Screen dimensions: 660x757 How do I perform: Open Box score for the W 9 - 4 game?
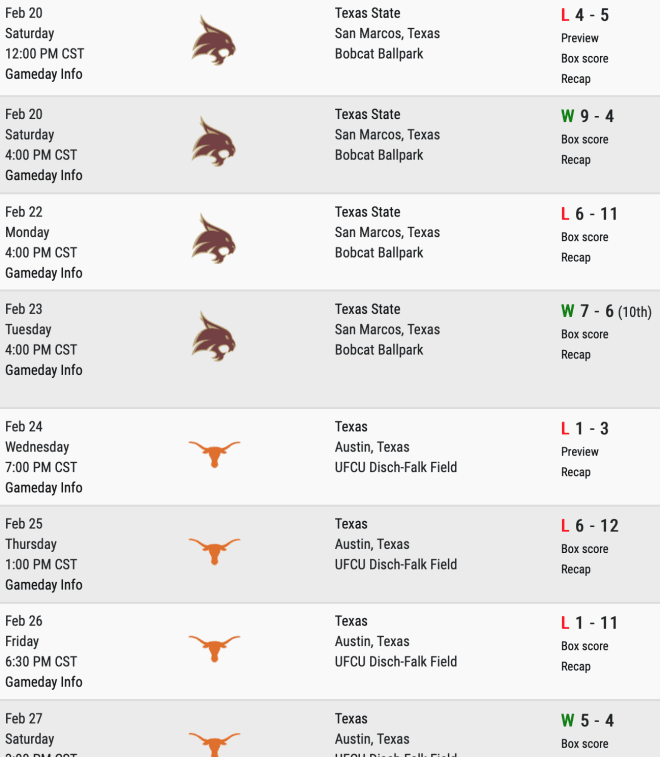click(x=584, y=140)
